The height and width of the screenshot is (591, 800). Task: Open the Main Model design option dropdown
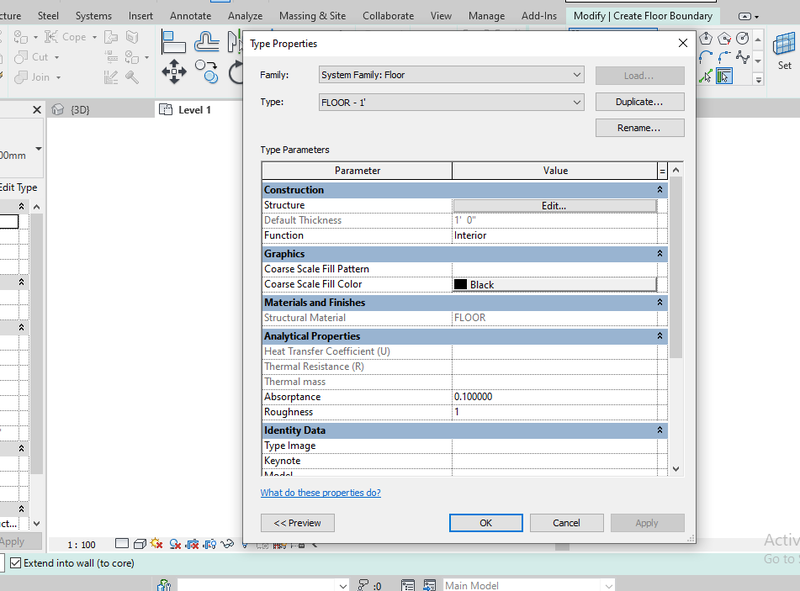(x=528, y=585)
